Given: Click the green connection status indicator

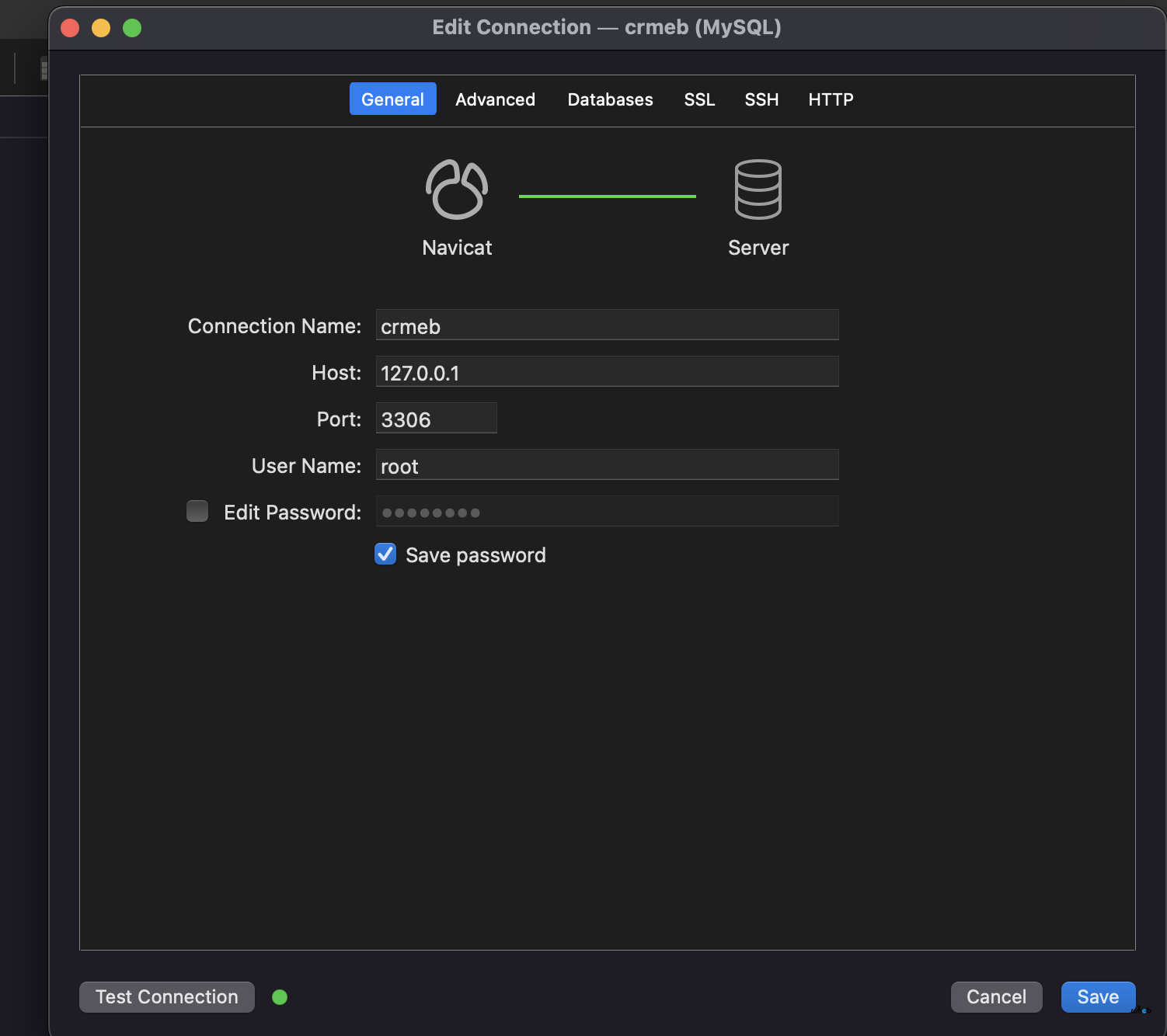Looking at the screenshot, I should tap(280, 997).
